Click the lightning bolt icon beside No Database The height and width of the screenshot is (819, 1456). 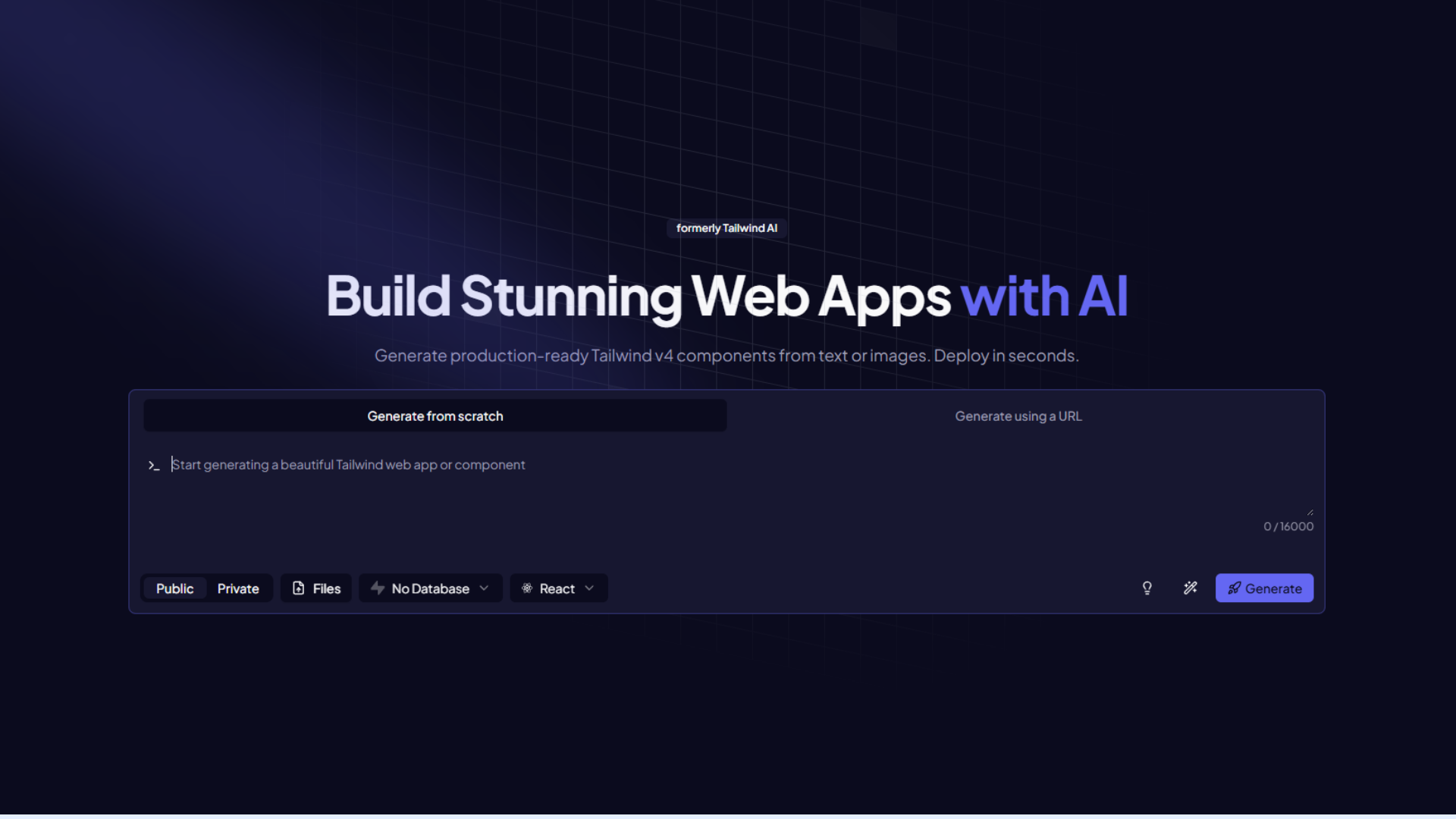click(379, 588)
